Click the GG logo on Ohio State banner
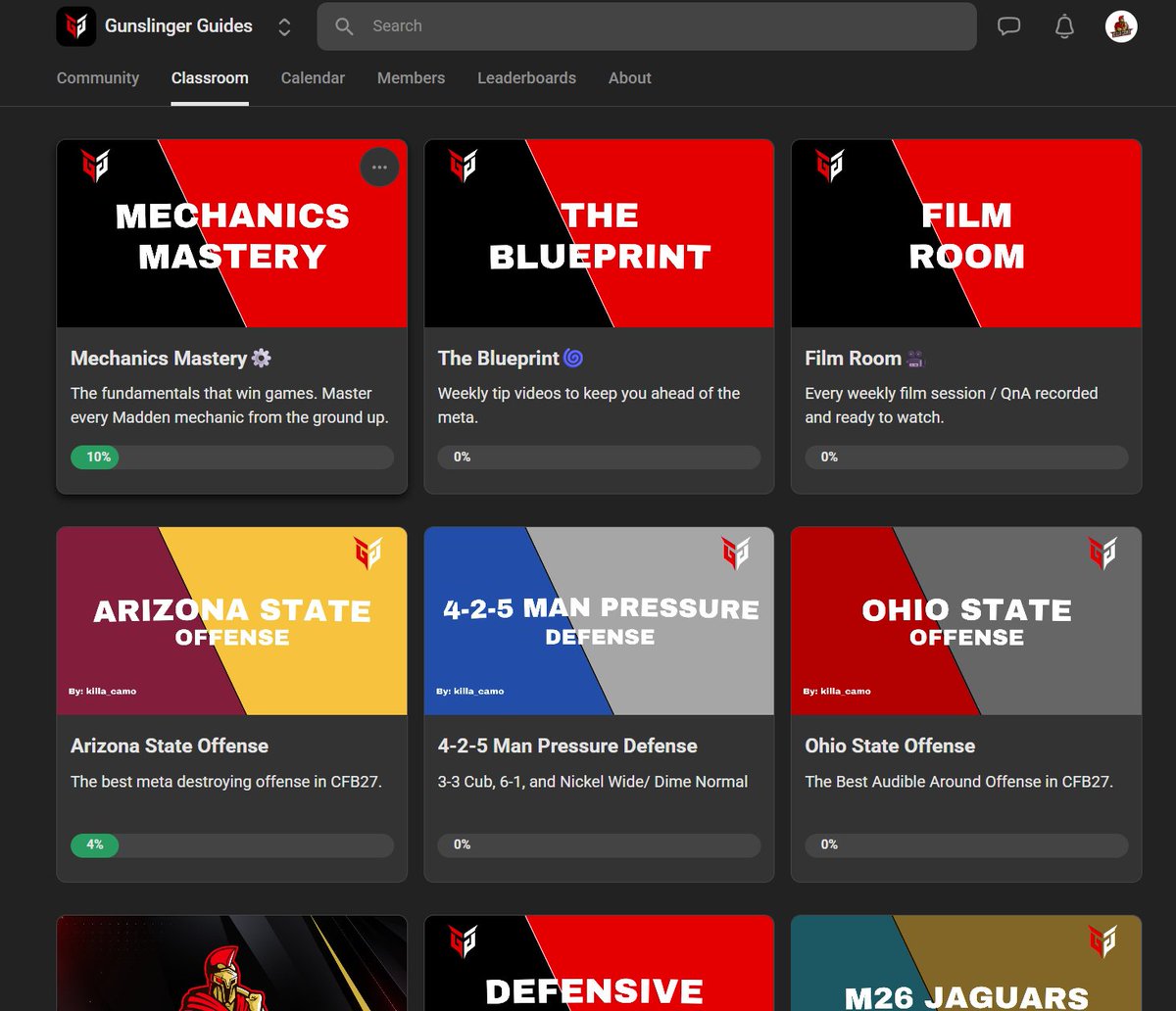 1102,554
